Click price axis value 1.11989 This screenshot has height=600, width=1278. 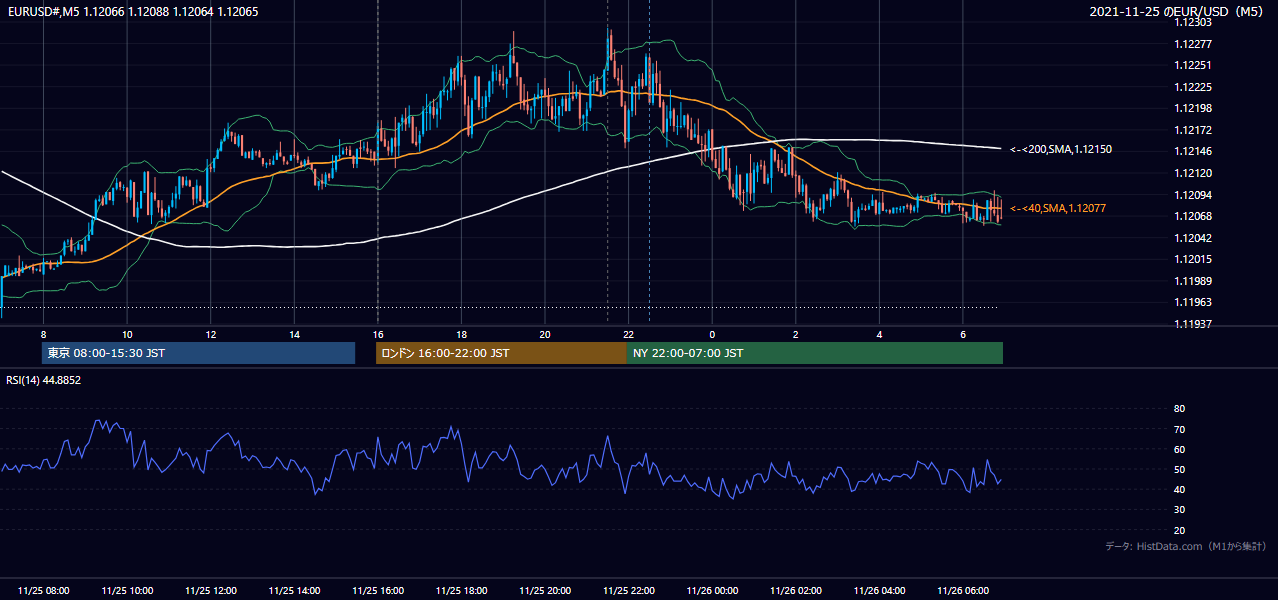point(1193,281)
